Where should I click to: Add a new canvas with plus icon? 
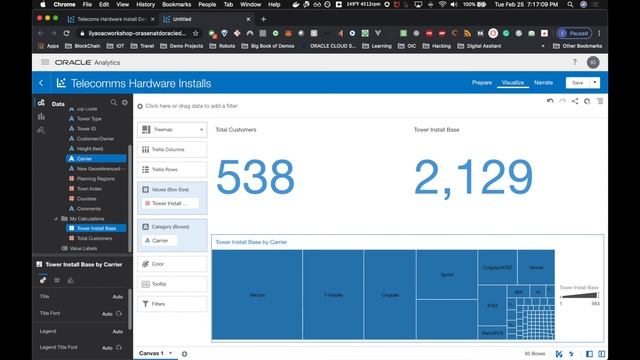(184, 354)
